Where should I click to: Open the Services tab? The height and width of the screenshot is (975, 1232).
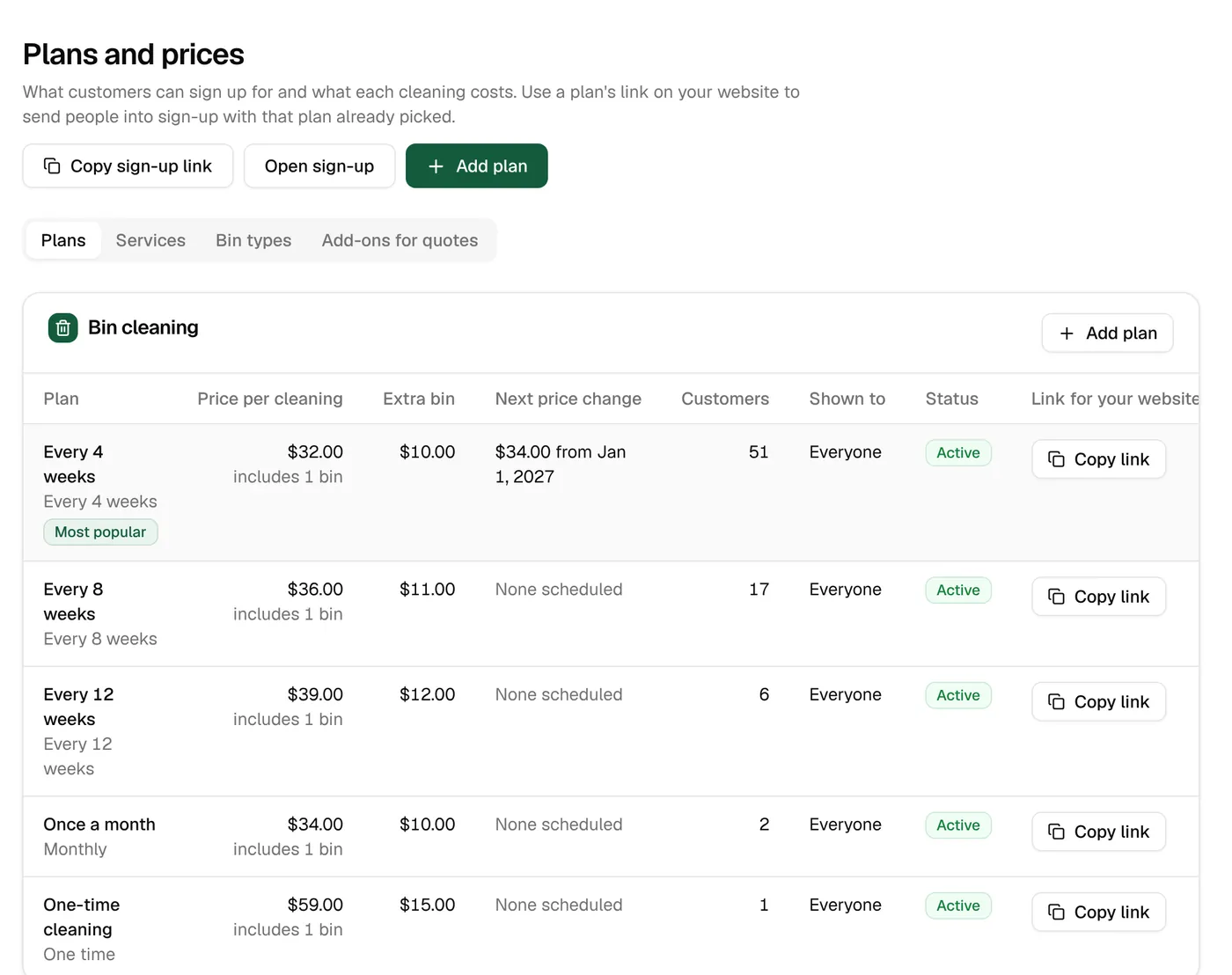(150, 240)
